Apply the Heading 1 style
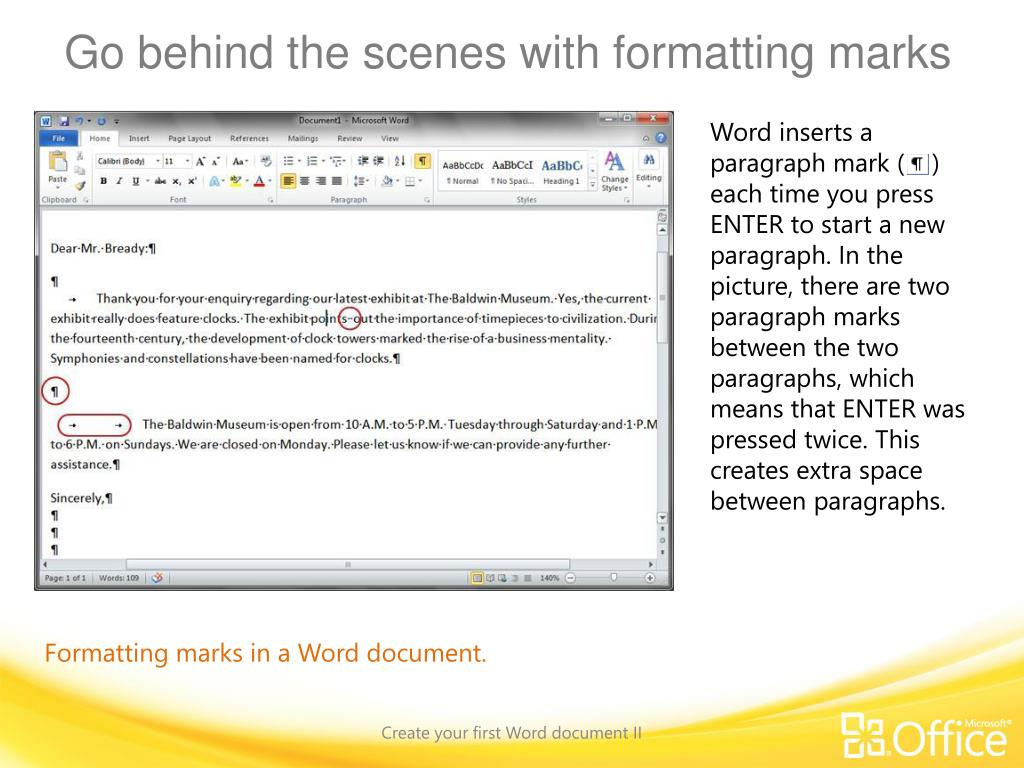This screenshot has width=1024, height=768. (562, 172)
